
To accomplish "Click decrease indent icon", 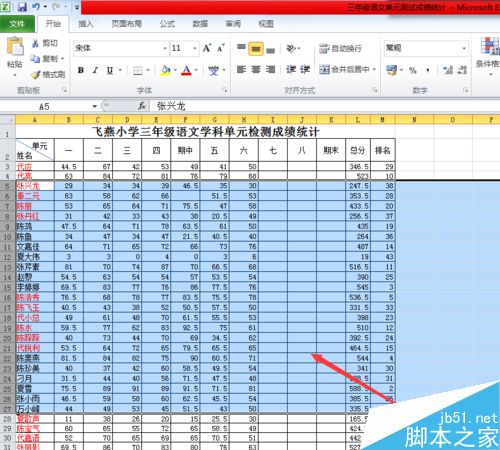I will tap(291, 69).
